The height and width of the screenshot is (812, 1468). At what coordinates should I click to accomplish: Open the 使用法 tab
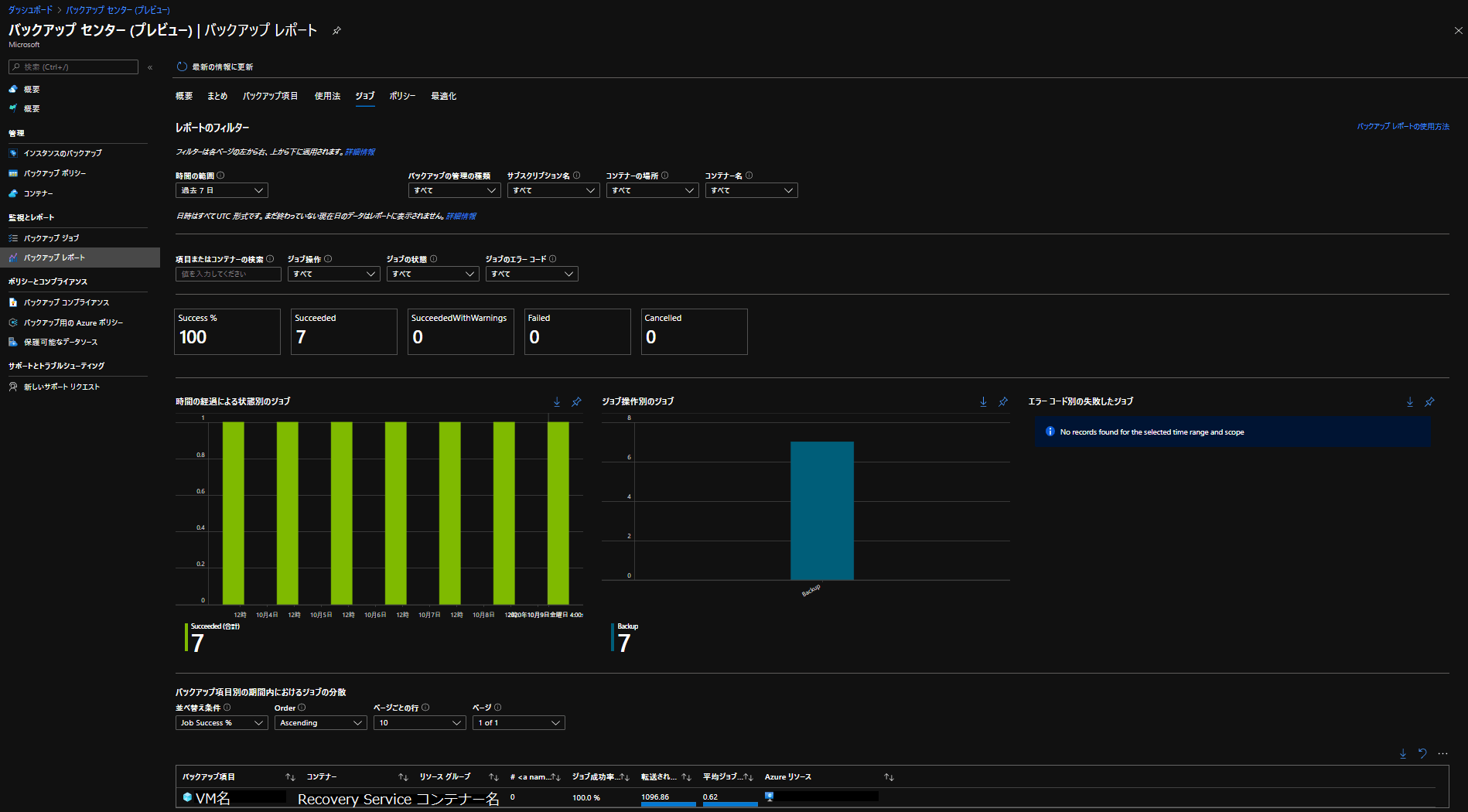327,96
